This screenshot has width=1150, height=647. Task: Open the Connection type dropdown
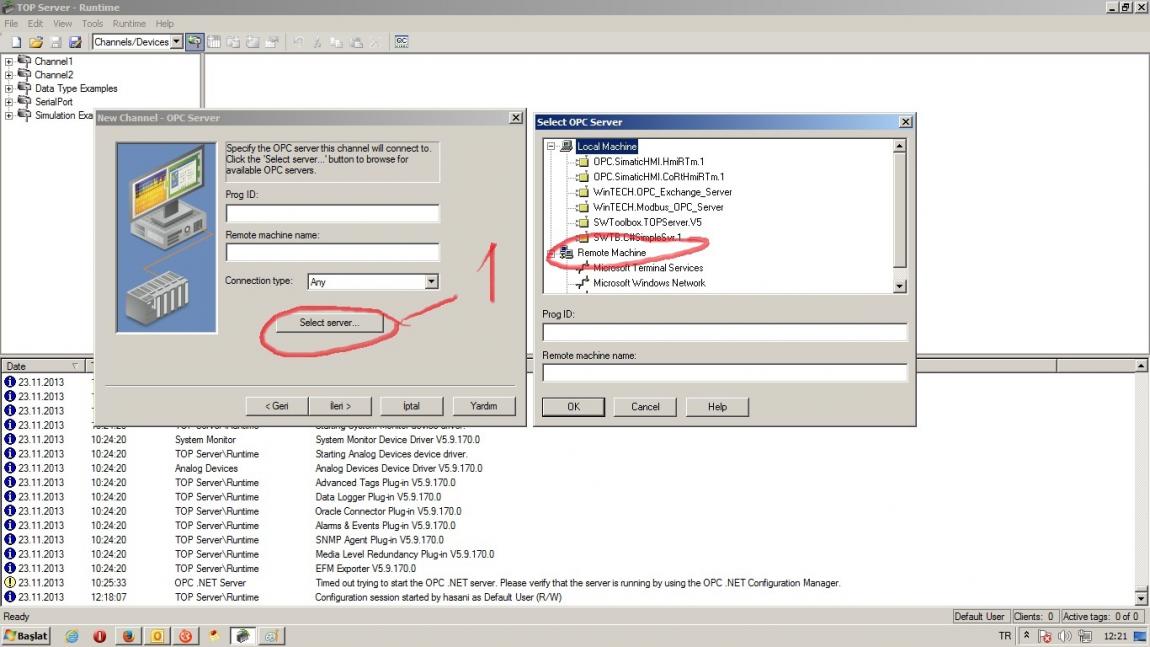click(431, 282)
